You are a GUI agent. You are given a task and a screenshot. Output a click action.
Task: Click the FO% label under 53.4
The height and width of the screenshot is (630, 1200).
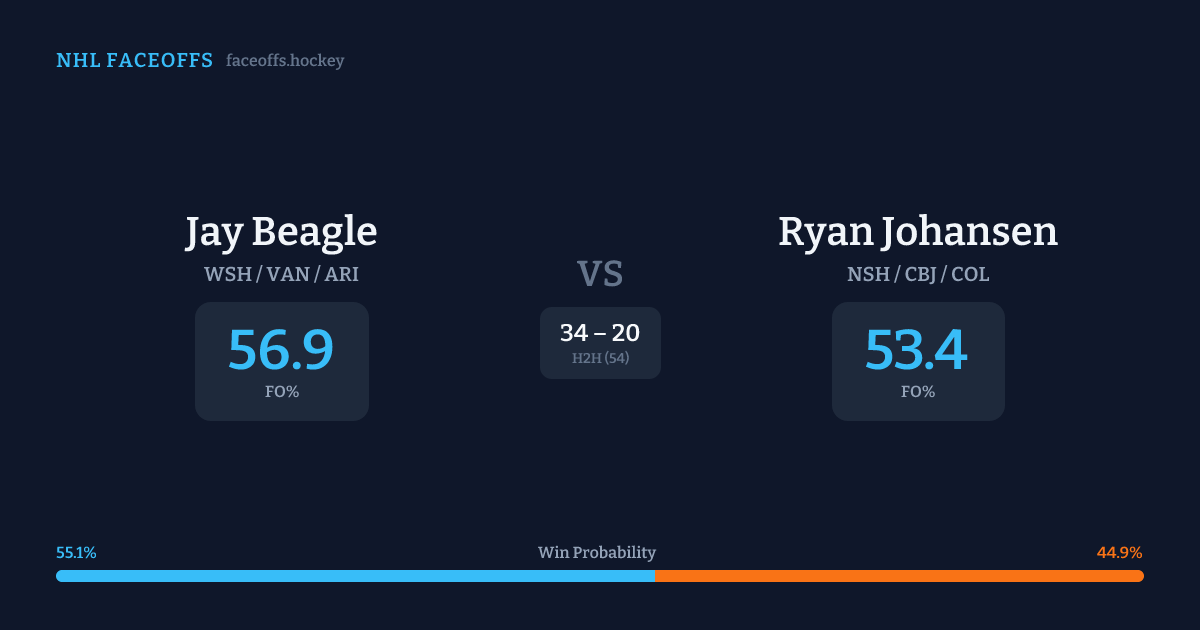pyautogui.click(x=917, y=392)
